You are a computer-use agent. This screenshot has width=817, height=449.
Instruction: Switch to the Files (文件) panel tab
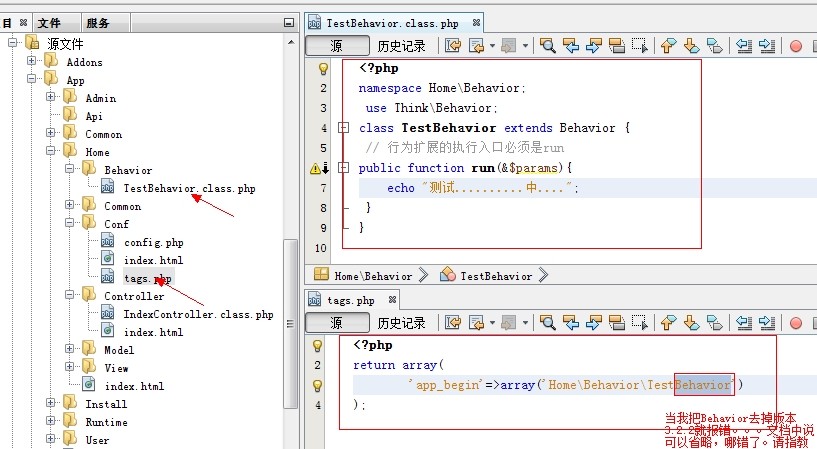[49, 23]
